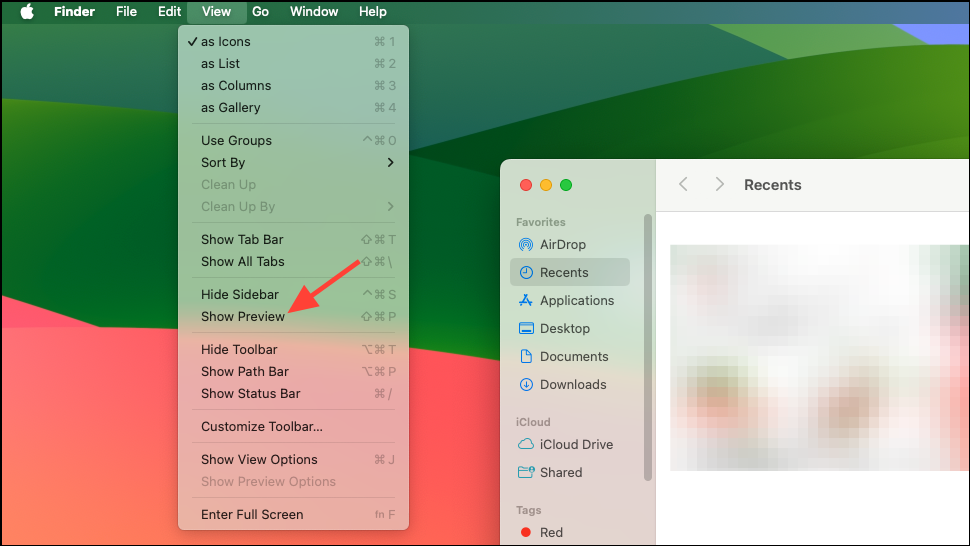Click the Tags section heading
The height and width of the screenshot is (546, 970).
click(528, 510)
